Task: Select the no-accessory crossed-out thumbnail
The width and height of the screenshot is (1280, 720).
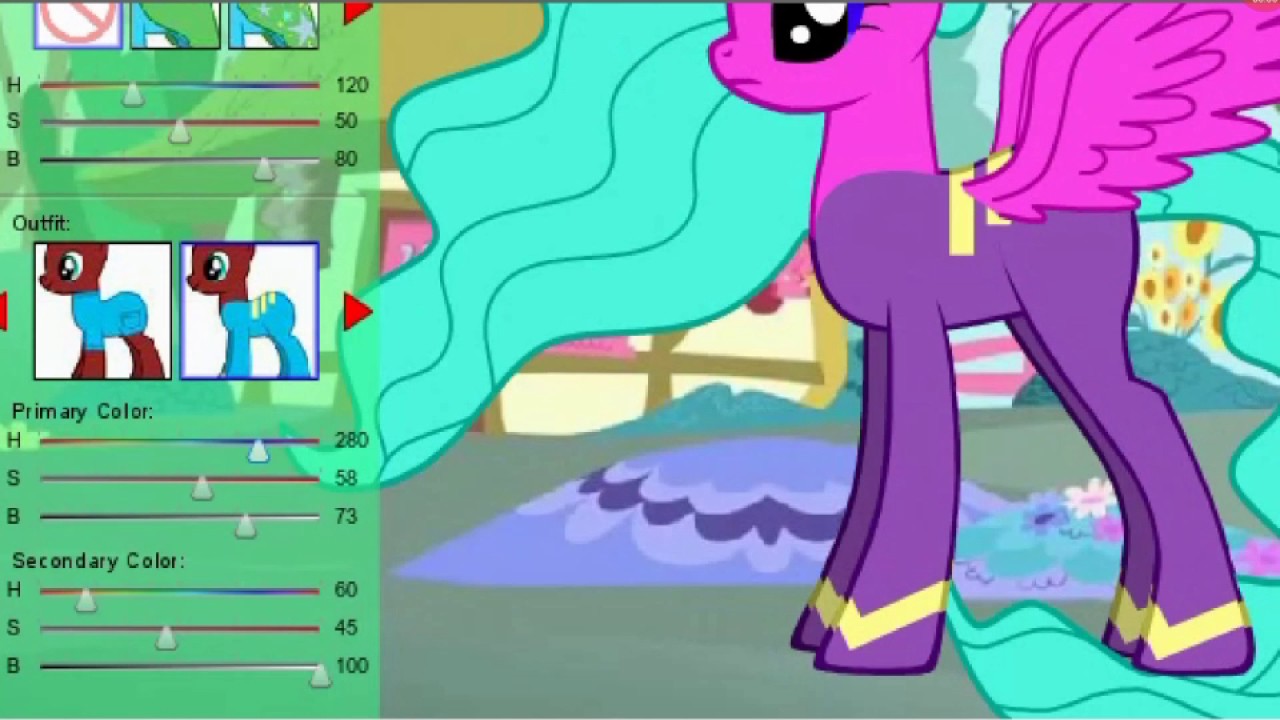Action: (x=78, y=24)
